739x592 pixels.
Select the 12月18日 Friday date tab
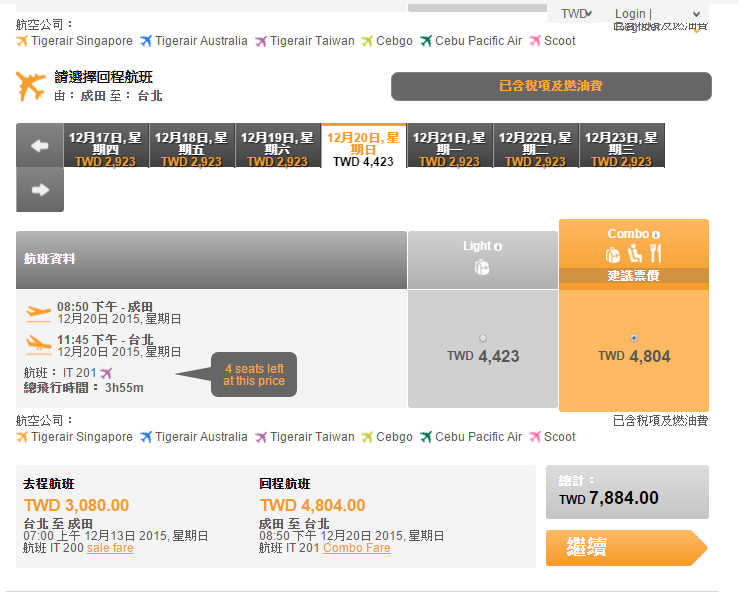click(192, 146)
